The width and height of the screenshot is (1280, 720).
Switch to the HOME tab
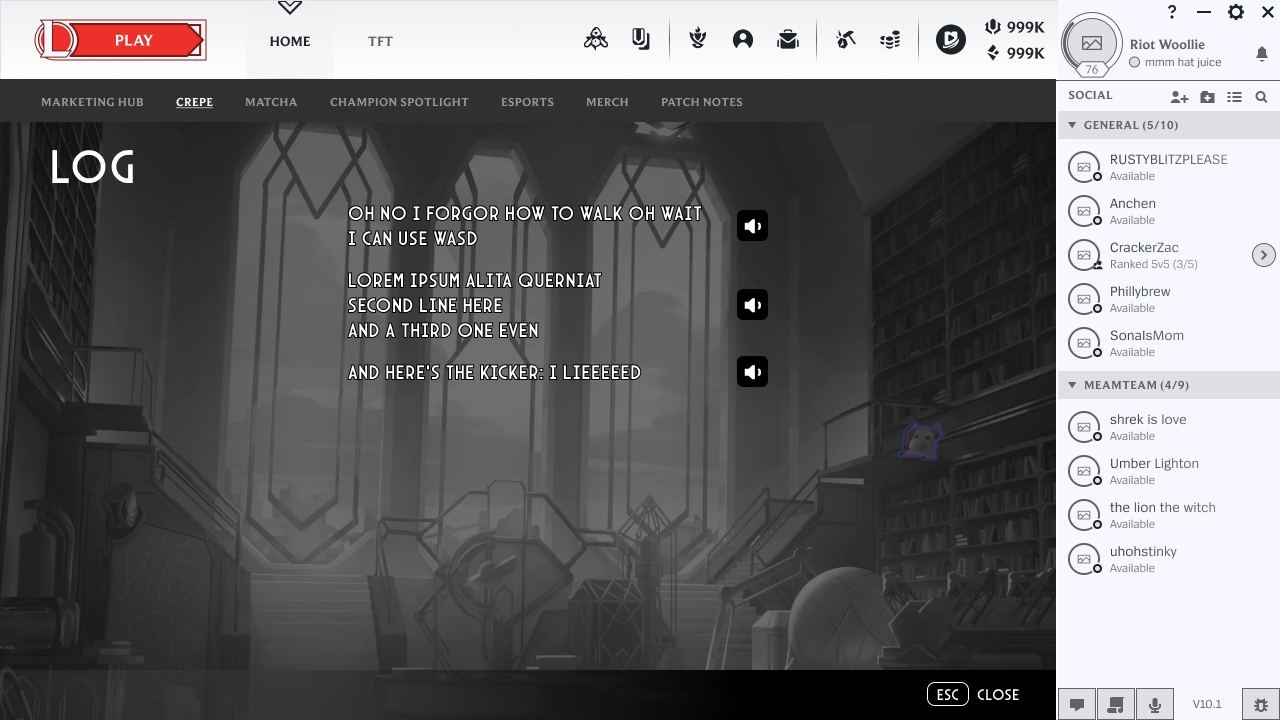[290, 41]
